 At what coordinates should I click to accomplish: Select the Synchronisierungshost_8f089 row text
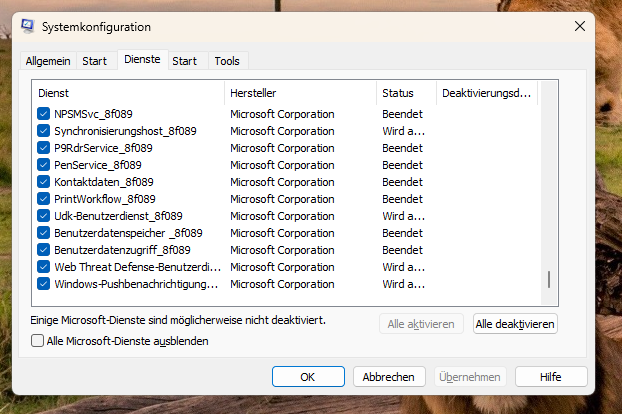tap(125, 131)
